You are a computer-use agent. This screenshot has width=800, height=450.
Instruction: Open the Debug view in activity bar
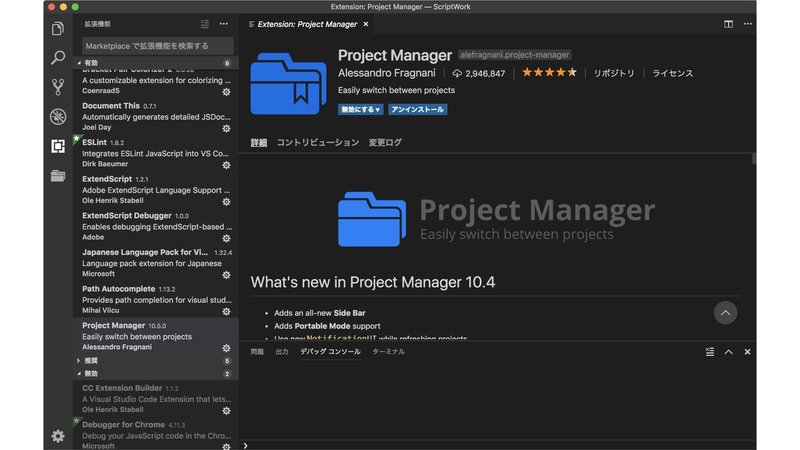58,116
